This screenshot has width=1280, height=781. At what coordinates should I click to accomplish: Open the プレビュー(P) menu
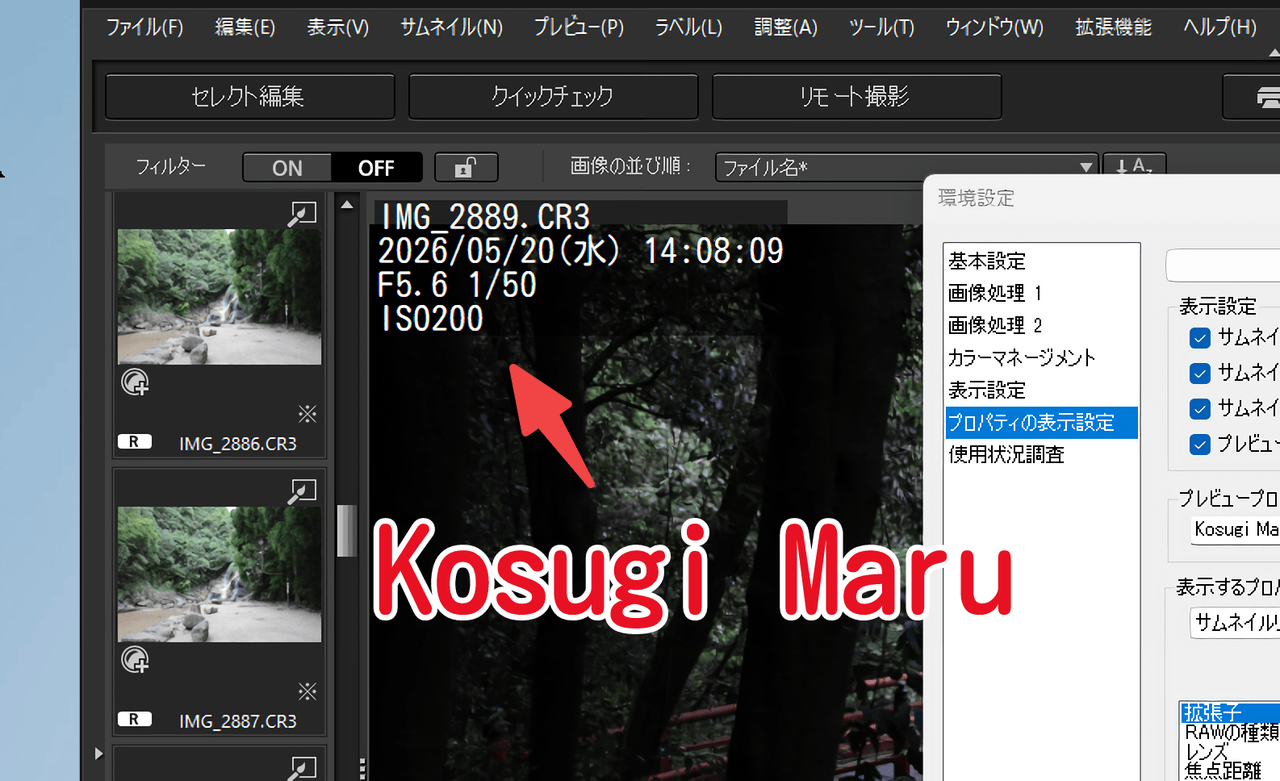pyautogui.click(x=579, y=27)
